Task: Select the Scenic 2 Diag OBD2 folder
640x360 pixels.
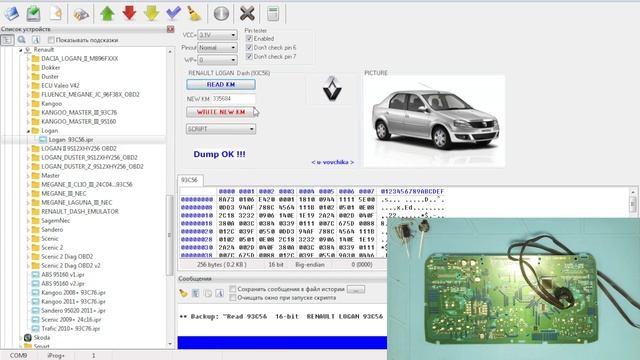Action: (x=67, y=256)
